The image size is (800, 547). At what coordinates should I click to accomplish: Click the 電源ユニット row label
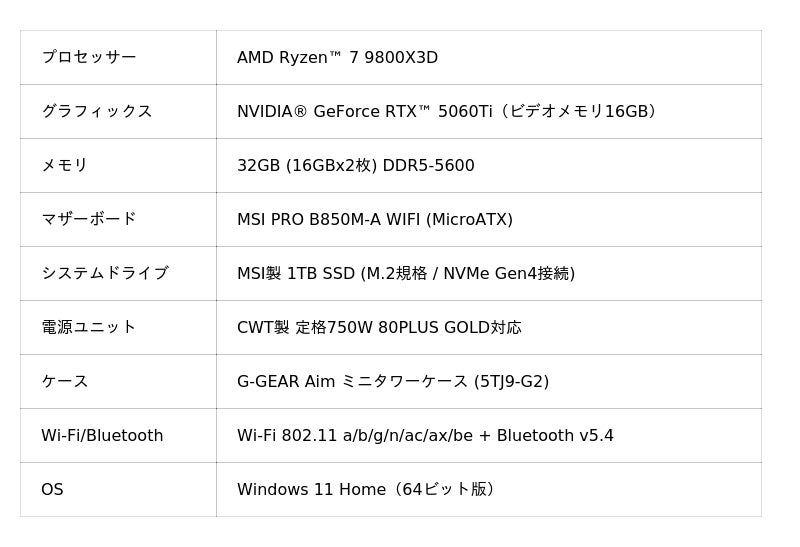tap(88, 328)
